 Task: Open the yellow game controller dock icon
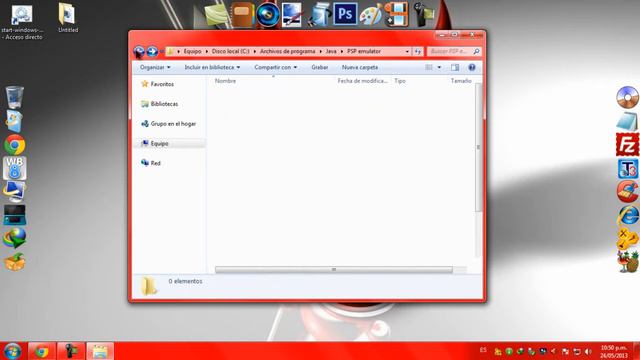[628, 238]
